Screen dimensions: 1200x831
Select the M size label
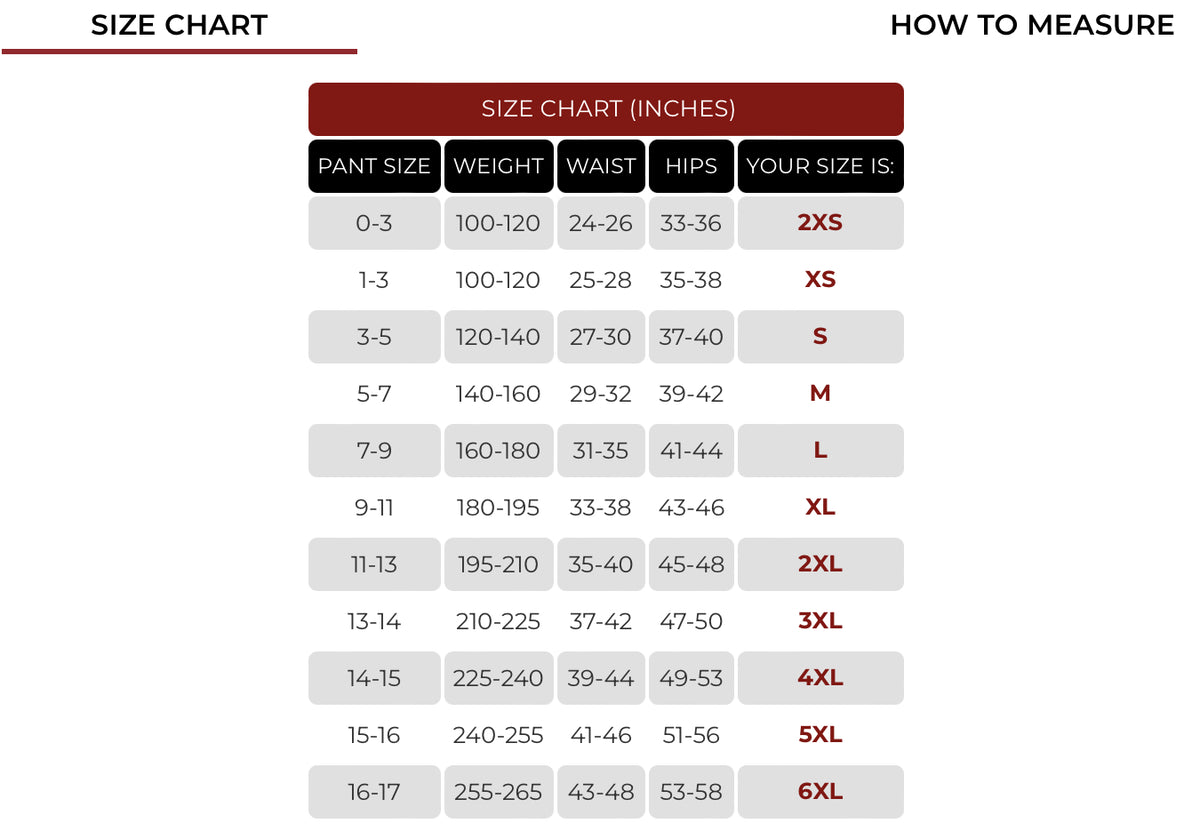point(820,394)
